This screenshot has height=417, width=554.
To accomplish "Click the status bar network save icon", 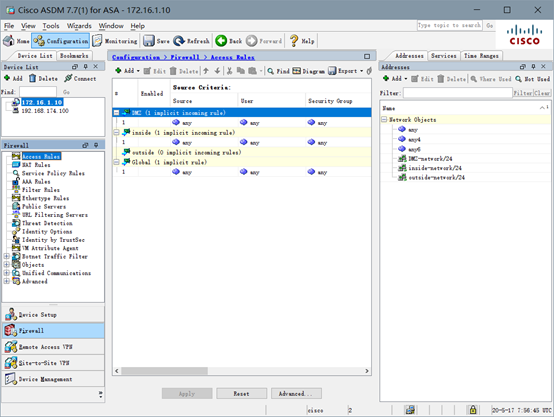I will tap(410, 410).
